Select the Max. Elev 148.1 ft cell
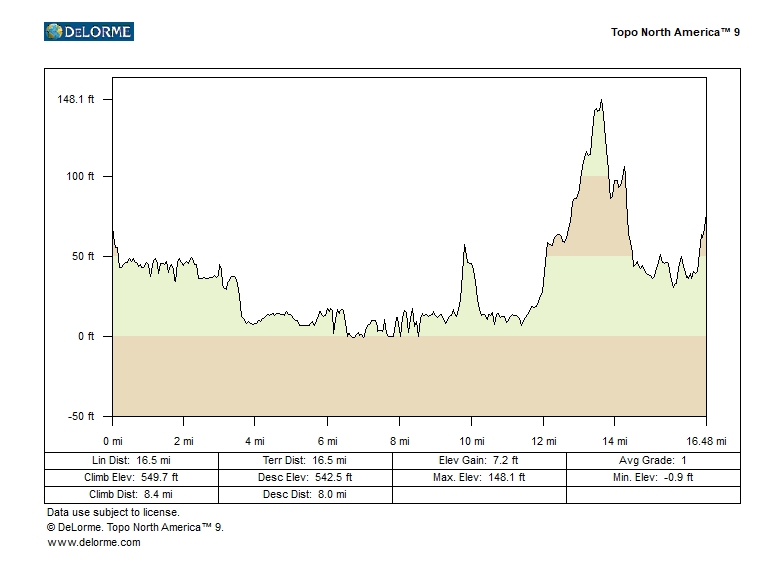Image resolution: width=784 pixels, height=571 pixels. pyautogui.click(x=479, y=478)
